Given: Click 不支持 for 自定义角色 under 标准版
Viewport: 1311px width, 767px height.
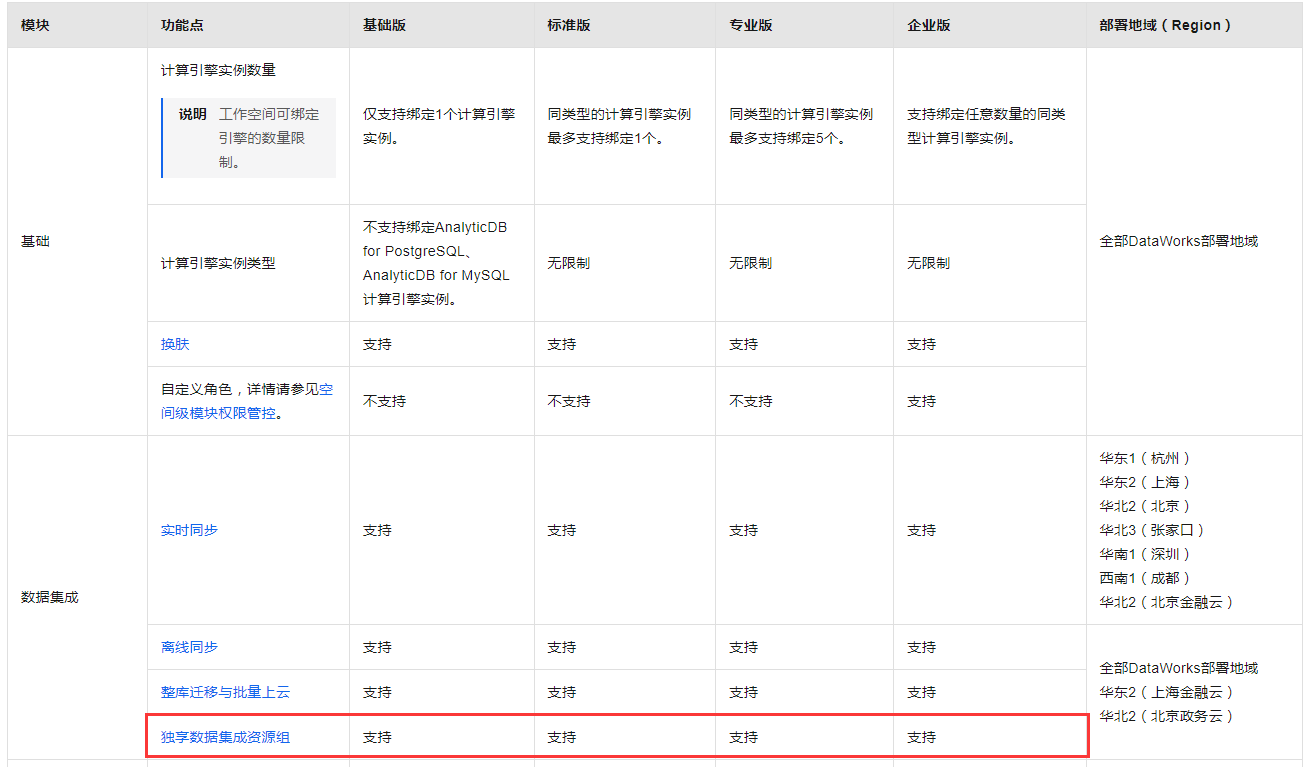Looking at the screenshot, I should (569, 401).
